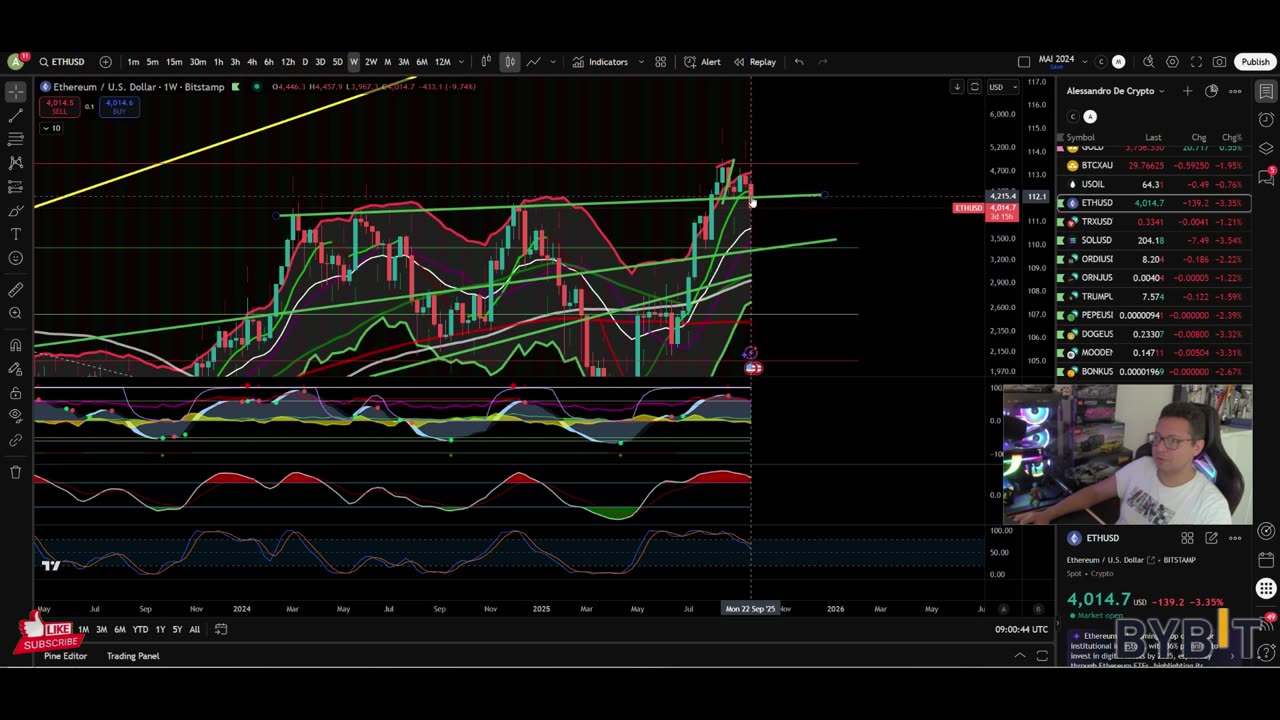Open the go to date calendar icon
Viewport: 1280px width, 720px height.
(221, 630)
